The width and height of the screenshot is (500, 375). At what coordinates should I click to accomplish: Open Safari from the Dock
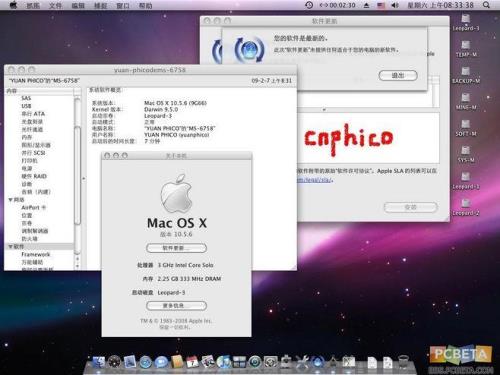(x=146, y=362)
